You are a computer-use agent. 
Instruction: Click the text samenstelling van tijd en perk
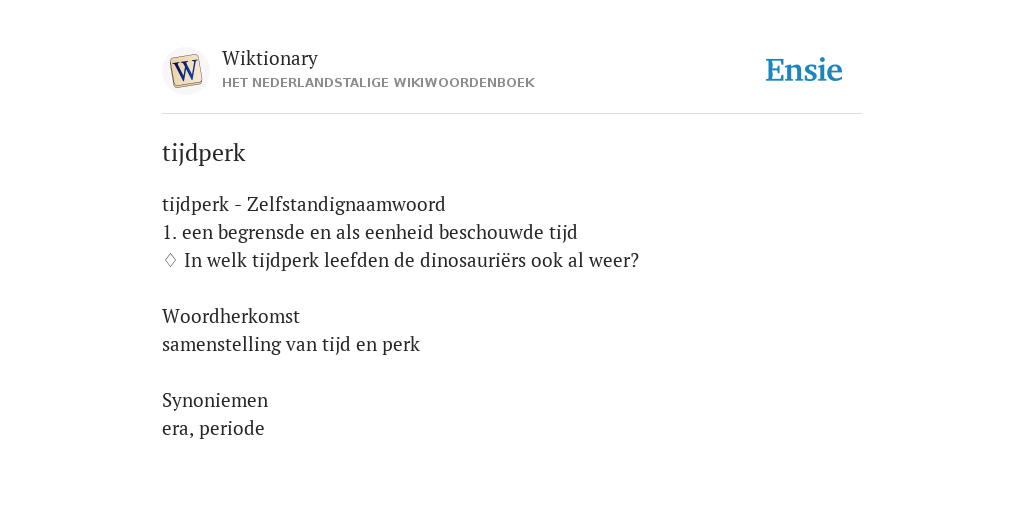(291, 344)
